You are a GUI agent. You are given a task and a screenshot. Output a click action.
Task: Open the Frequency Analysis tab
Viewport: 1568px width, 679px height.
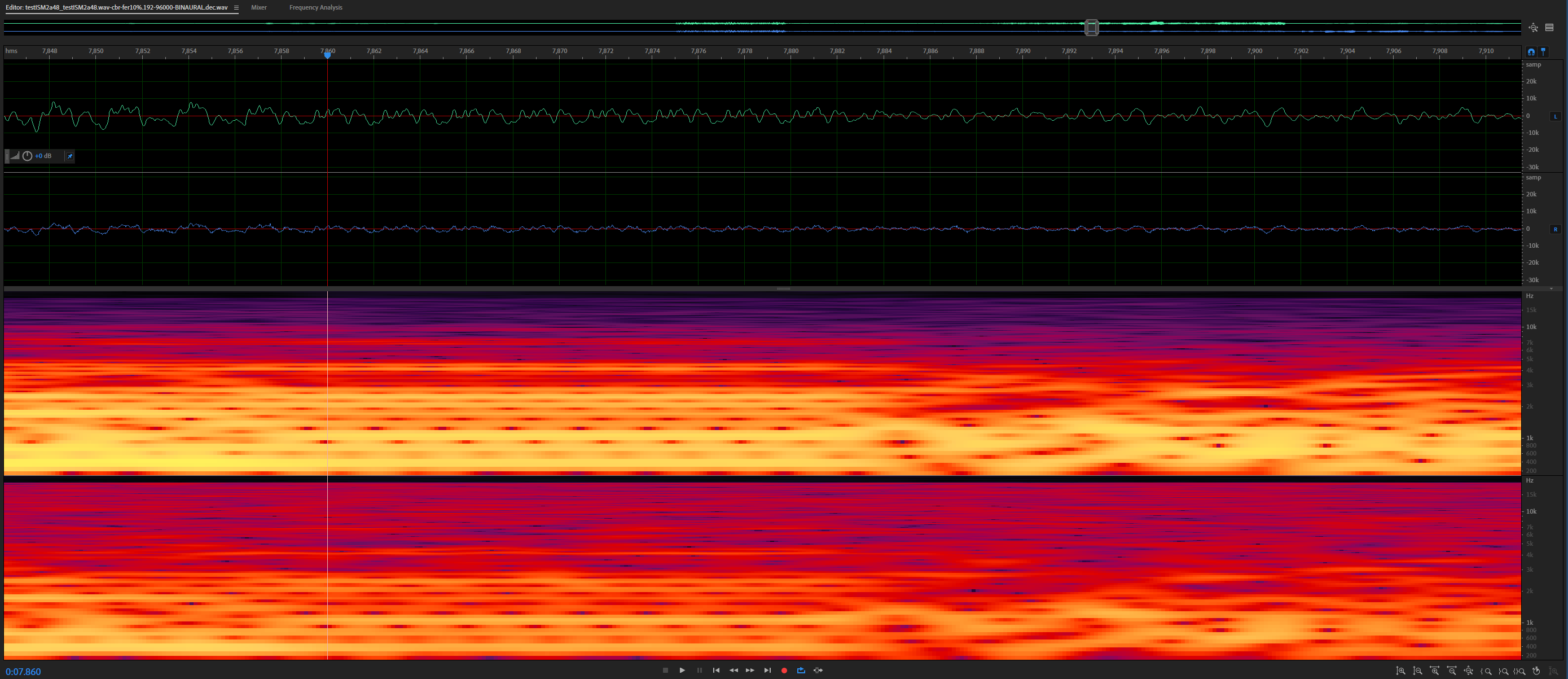[315, 8]
